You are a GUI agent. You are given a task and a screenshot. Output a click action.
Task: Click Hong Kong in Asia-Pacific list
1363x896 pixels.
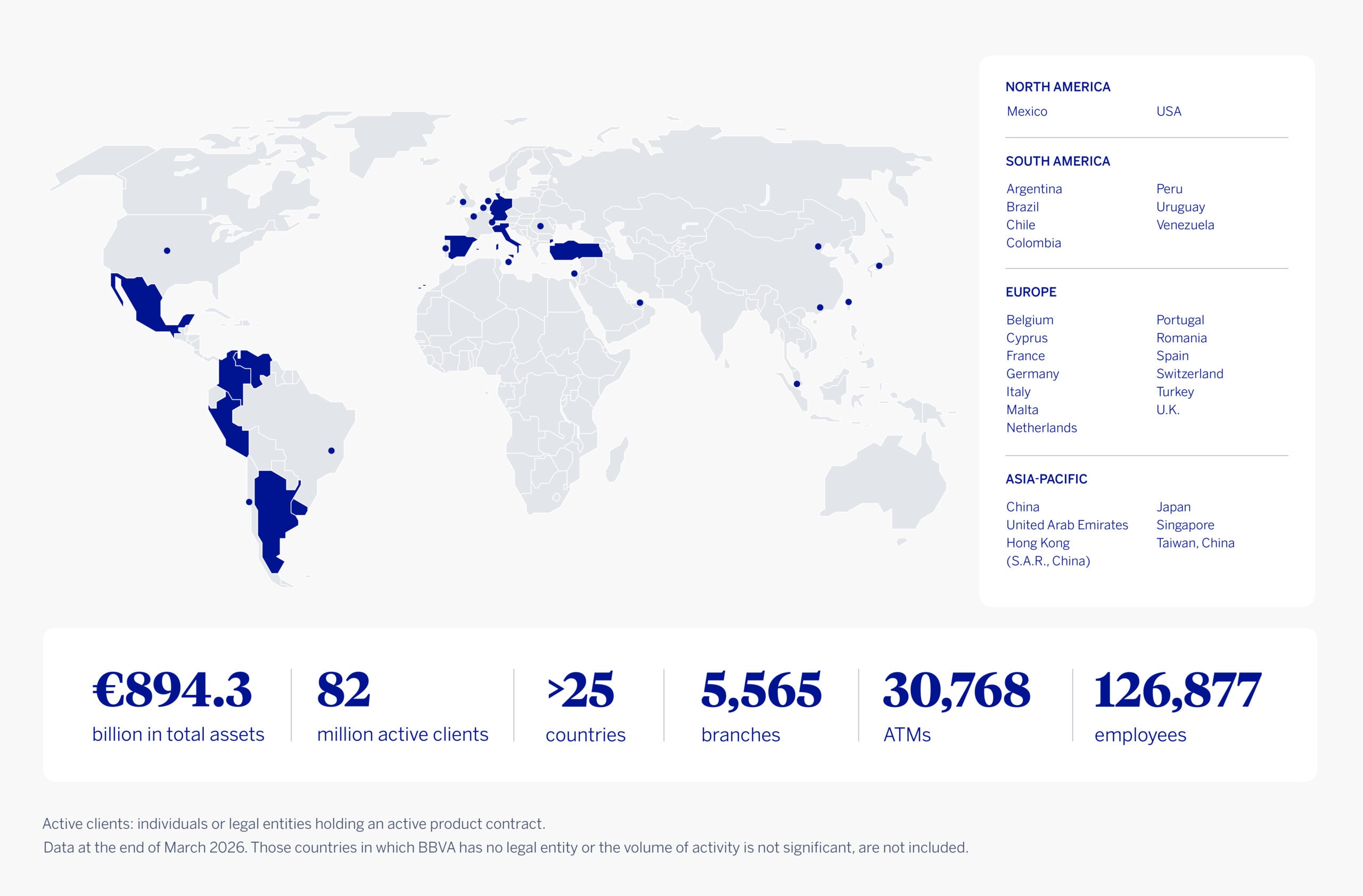[x=1038, y=542]
